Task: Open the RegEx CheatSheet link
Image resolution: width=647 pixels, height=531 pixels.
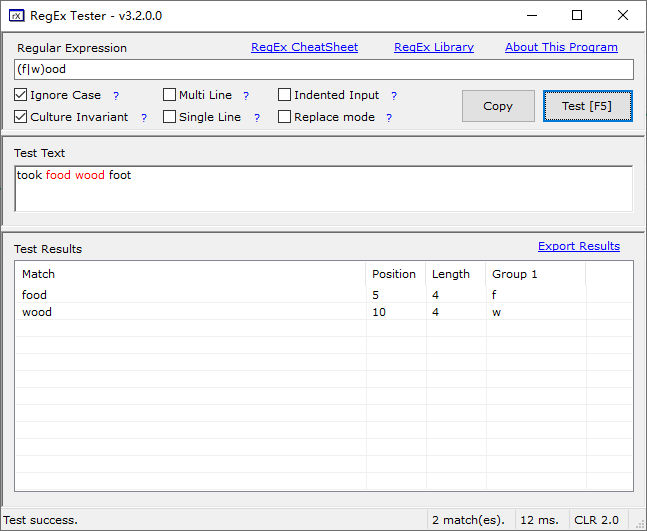Action: pos(304,47)
